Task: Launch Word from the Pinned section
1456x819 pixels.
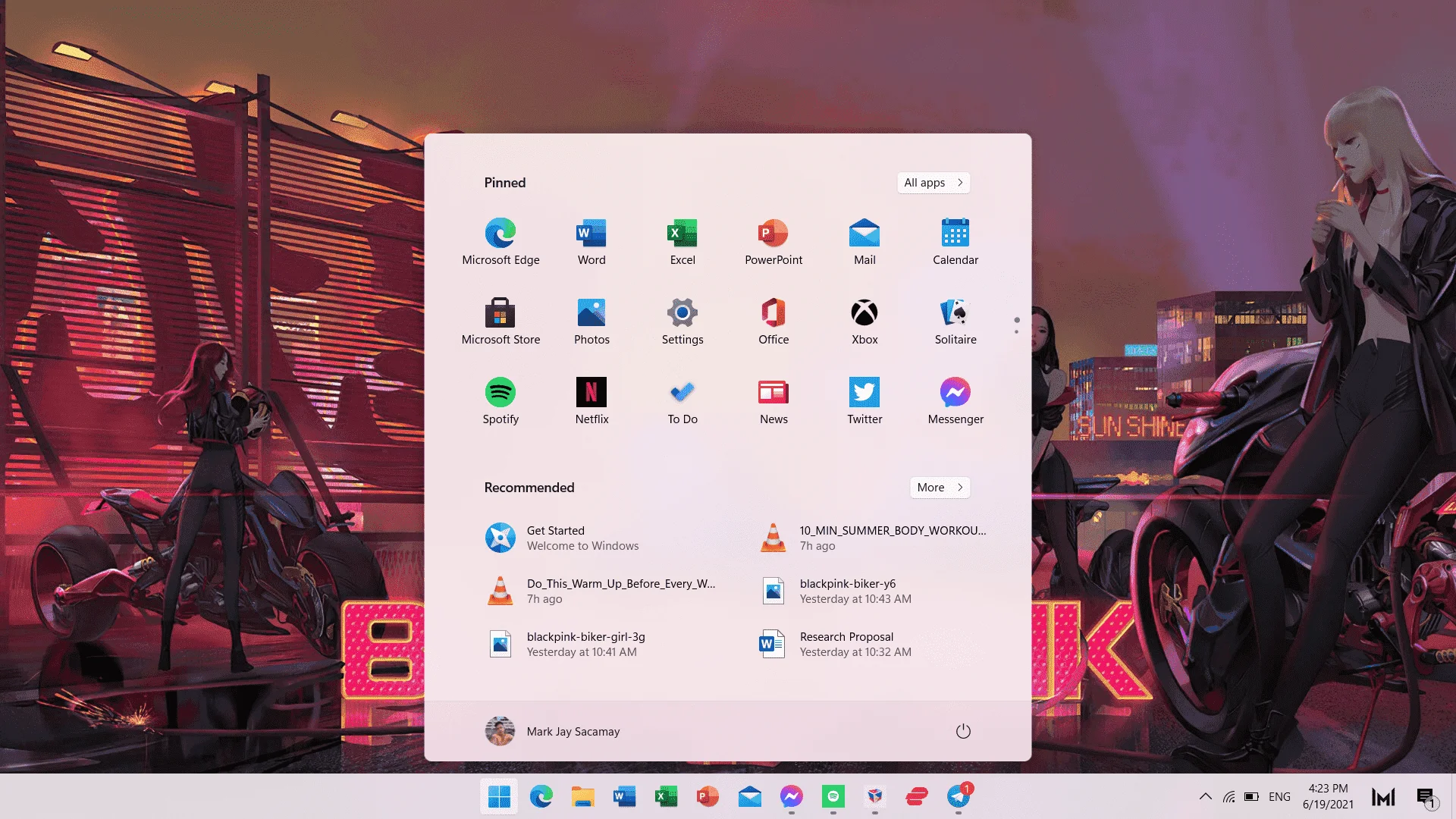Action: (591, 242)
